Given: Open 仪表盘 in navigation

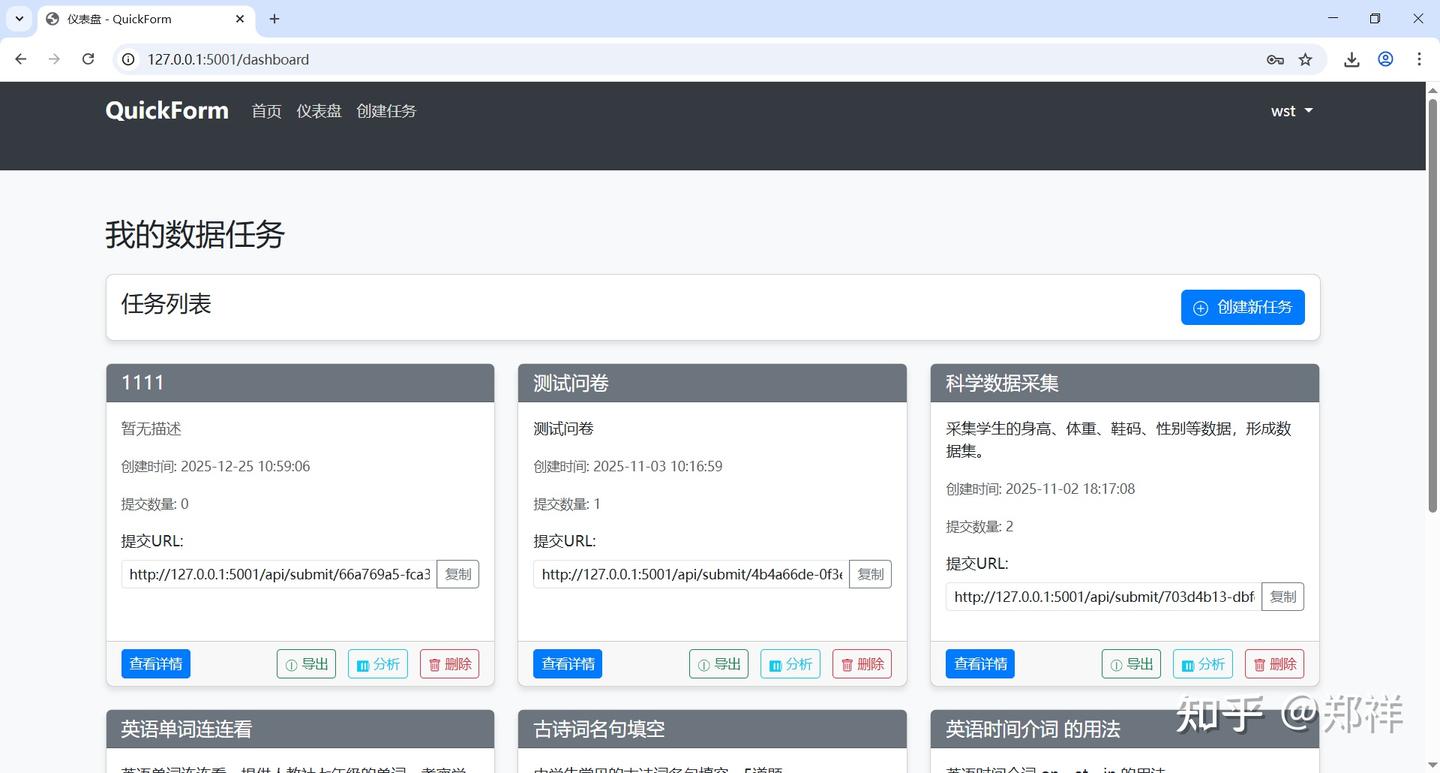Looking at the screenshot, I should (x=319, y=111).
